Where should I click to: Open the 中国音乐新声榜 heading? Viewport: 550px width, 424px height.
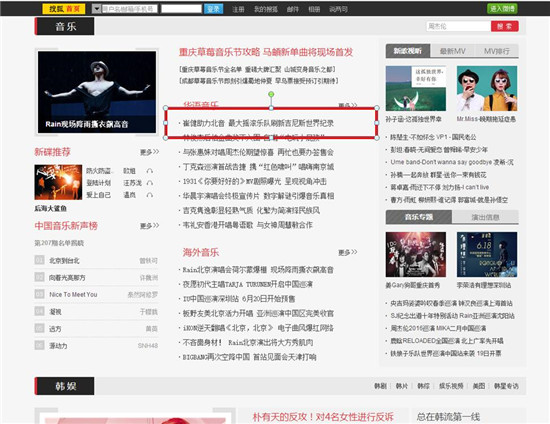click(66, 226)
